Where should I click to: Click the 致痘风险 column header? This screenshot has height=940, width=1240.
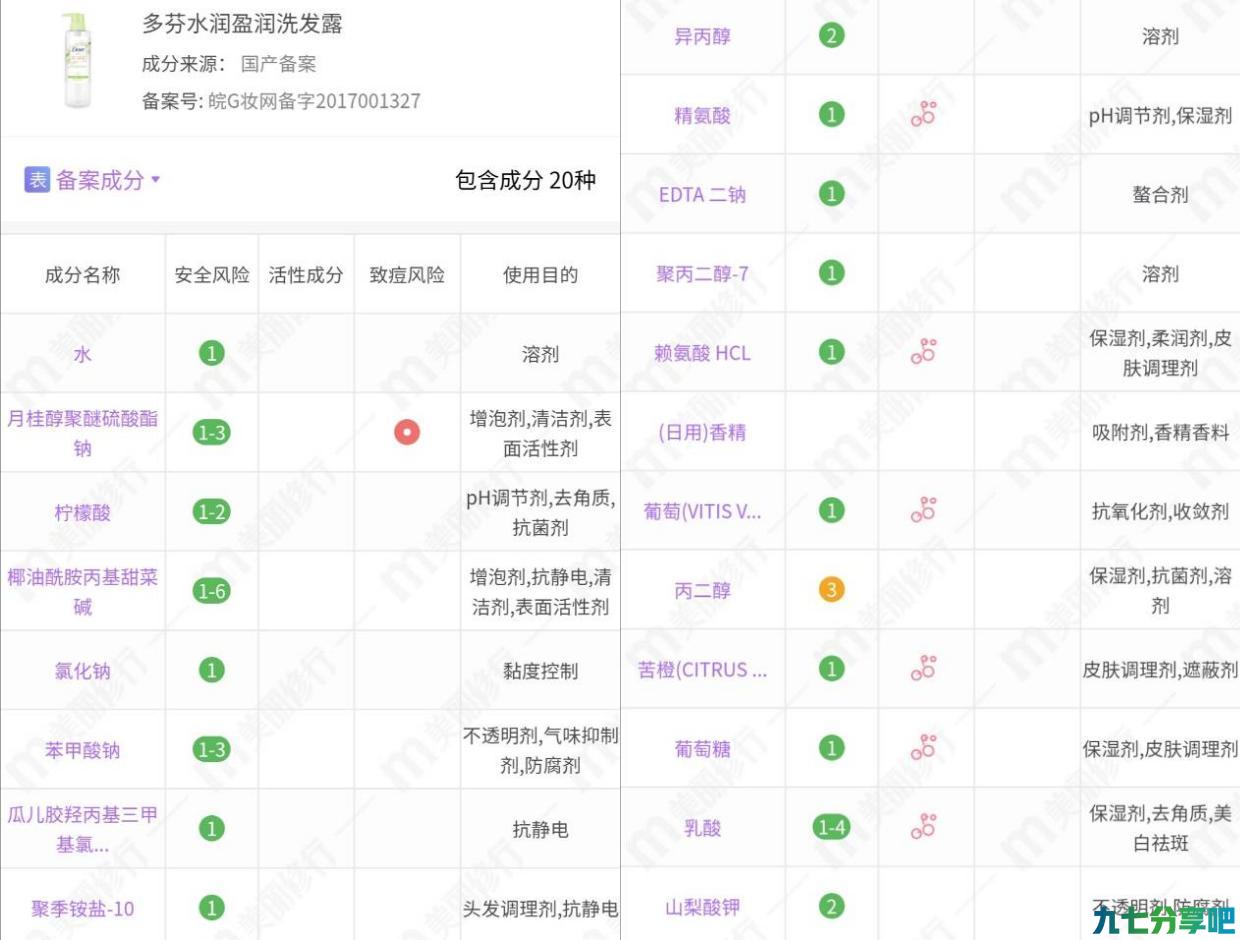(407, 275)
